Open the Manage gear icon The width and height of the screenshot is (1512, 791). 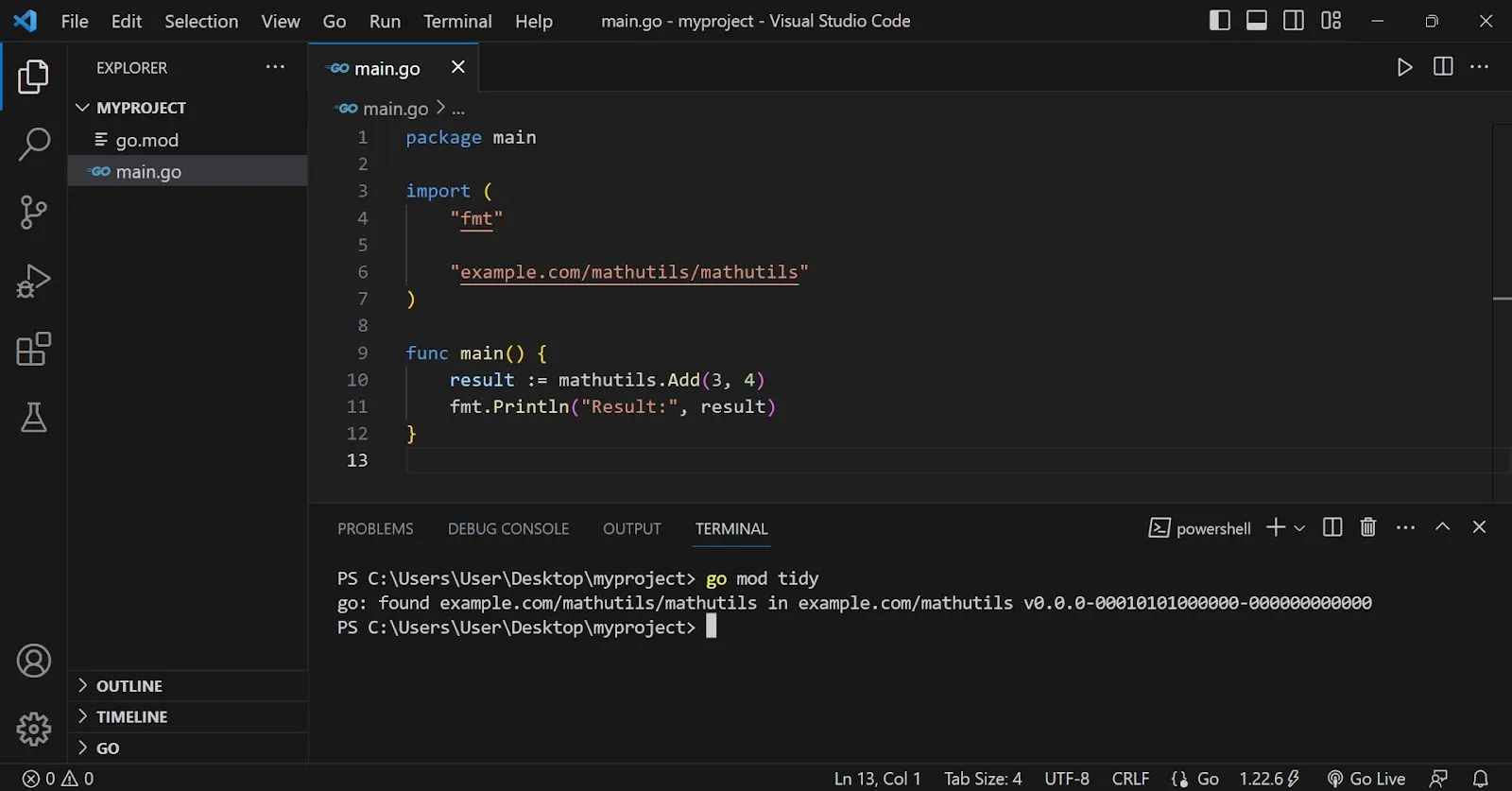coord(33,729)
